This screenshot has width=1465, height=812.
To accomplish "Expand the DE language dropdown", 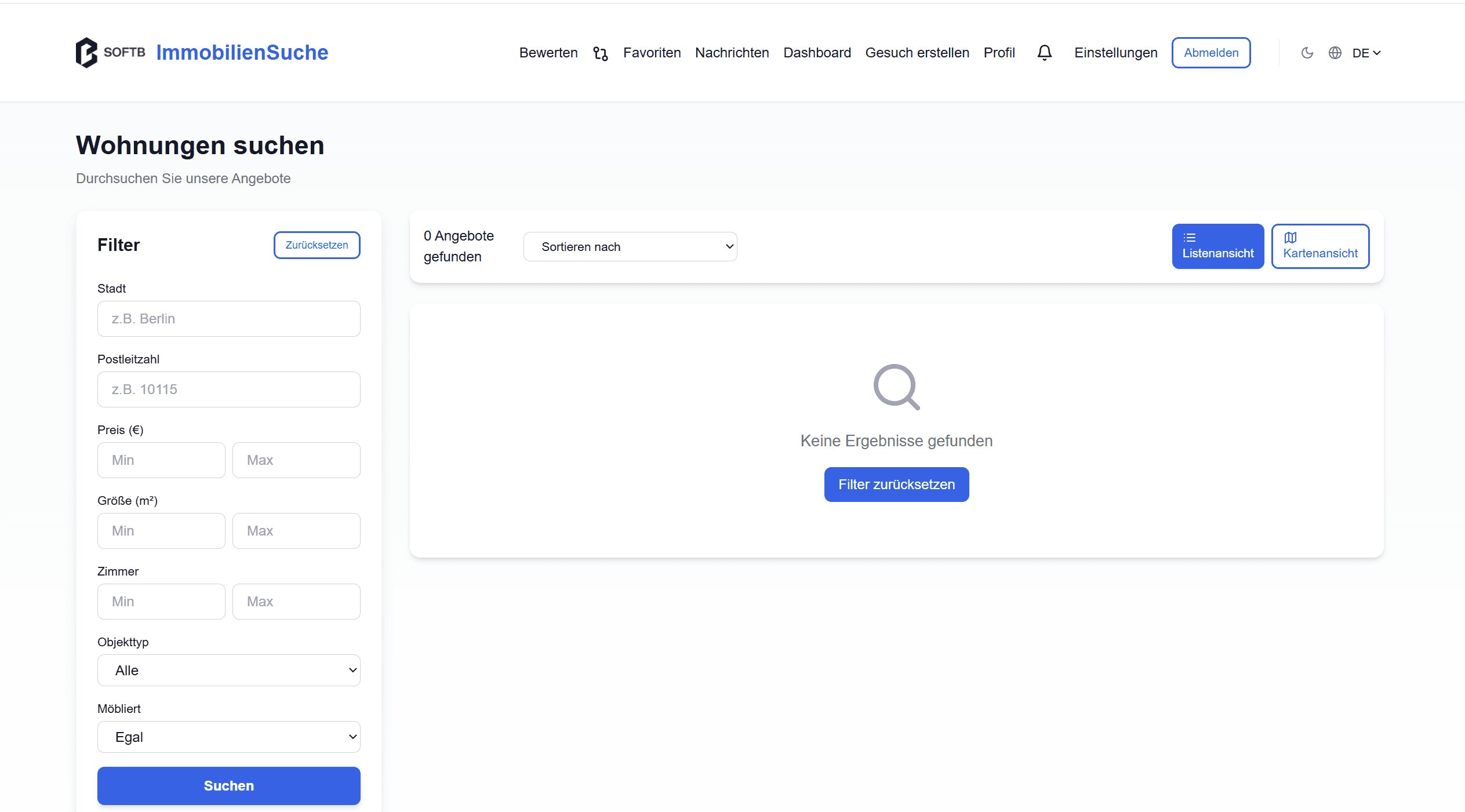I will pyautogui.click(x=1366, y=53).
